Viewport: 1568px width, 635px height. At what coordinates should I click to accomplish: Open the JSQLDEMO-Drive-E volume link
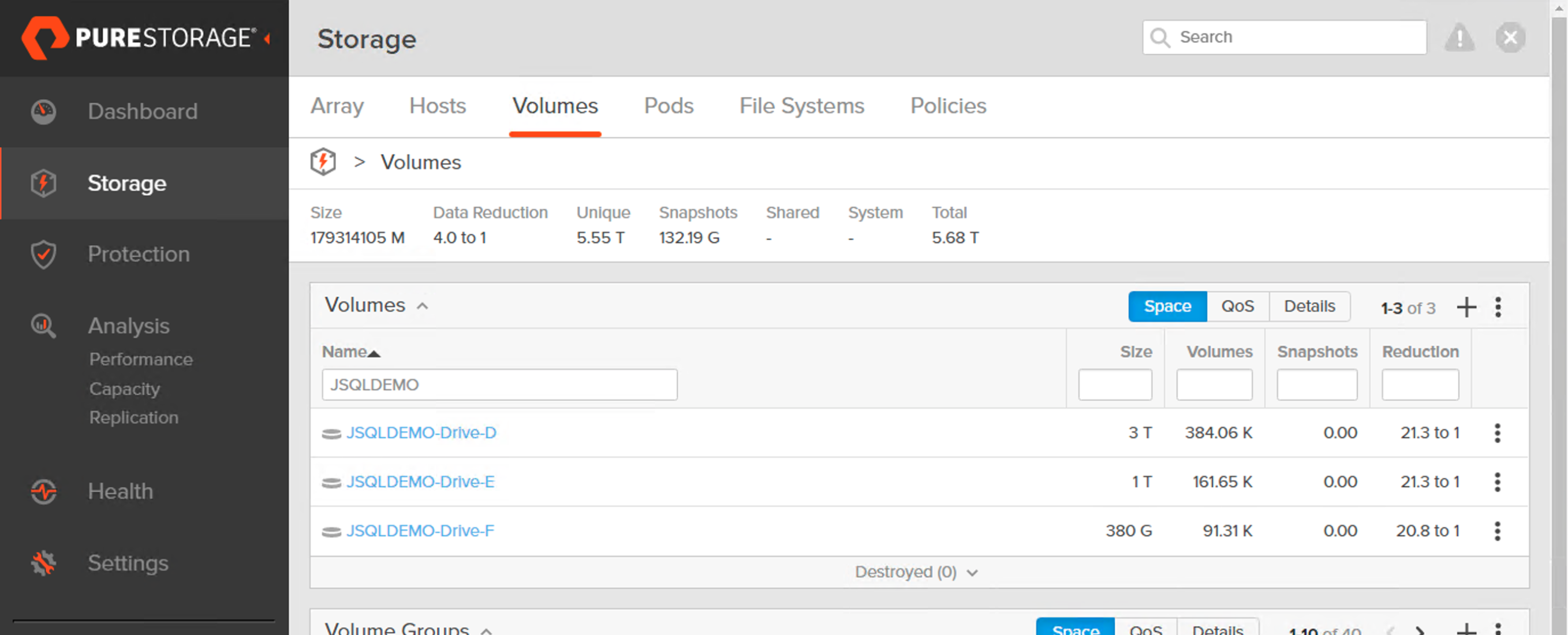point(420,481)
